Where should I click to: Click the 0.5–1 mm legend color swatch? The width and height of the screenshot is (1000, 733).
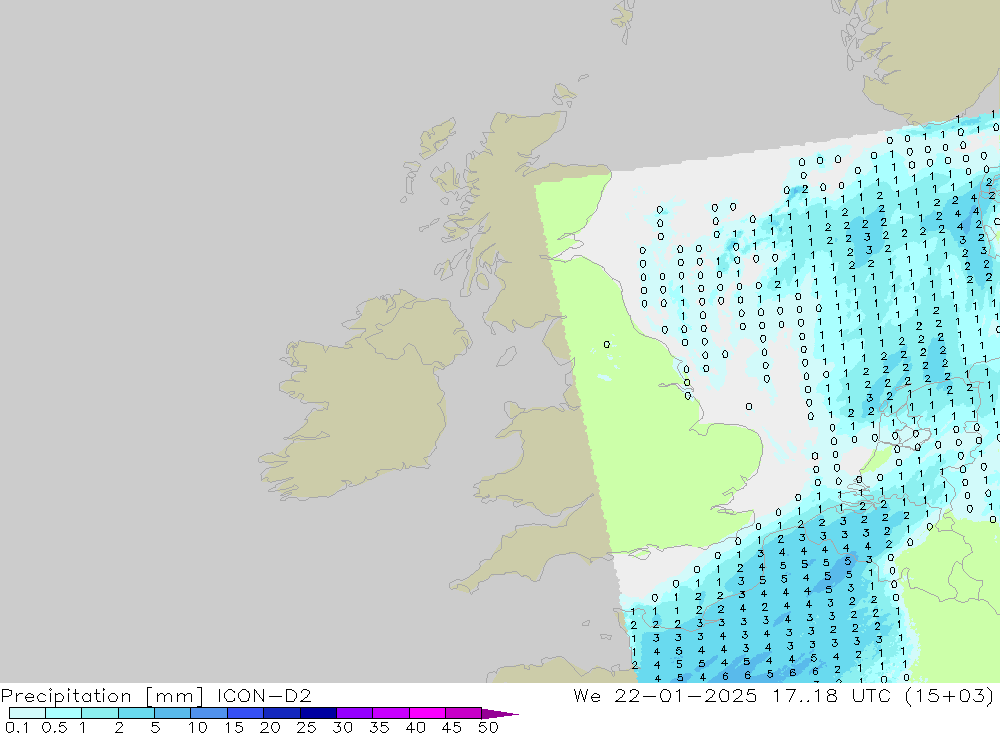(63, 713)
